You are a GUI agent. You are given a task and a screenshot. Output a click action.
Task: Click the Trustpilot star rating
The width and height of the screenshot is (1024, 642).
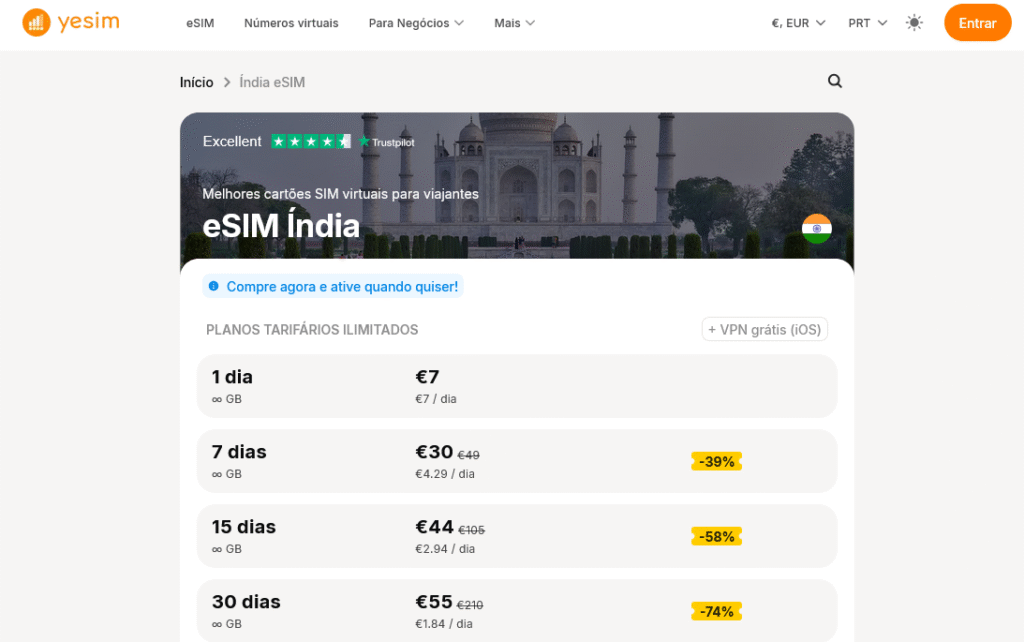(311, 142)
